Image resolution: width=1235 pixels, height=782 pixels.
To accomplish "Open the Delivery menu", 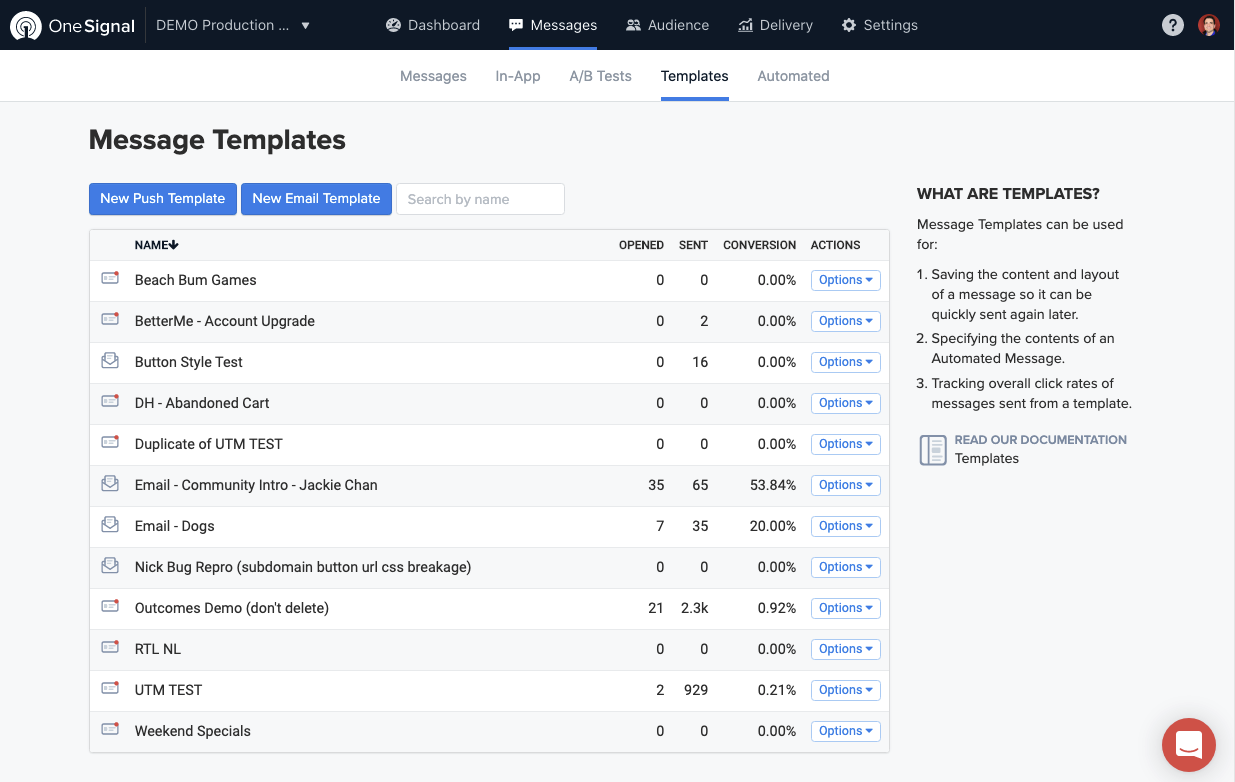I will point(775,25).
